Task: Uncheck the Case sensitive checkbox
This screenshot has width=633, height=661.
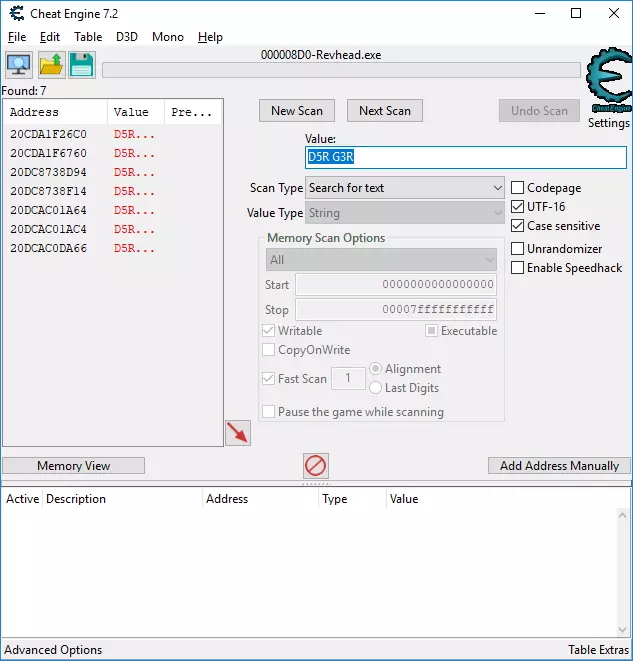Action: pos(517,226)
